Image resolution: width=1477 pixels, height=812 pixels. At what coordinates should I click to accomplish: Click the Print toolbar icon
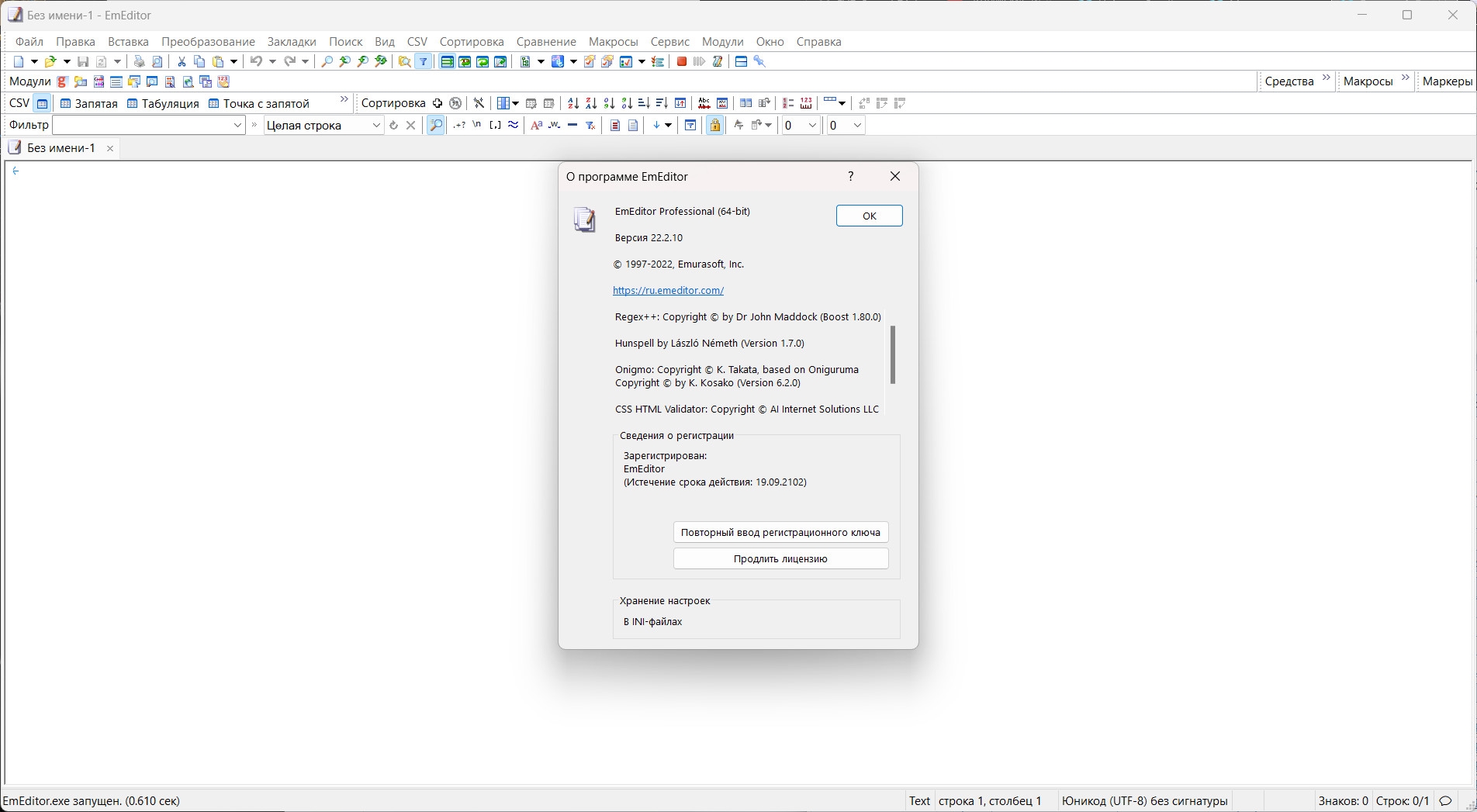(x=139, y=61)
